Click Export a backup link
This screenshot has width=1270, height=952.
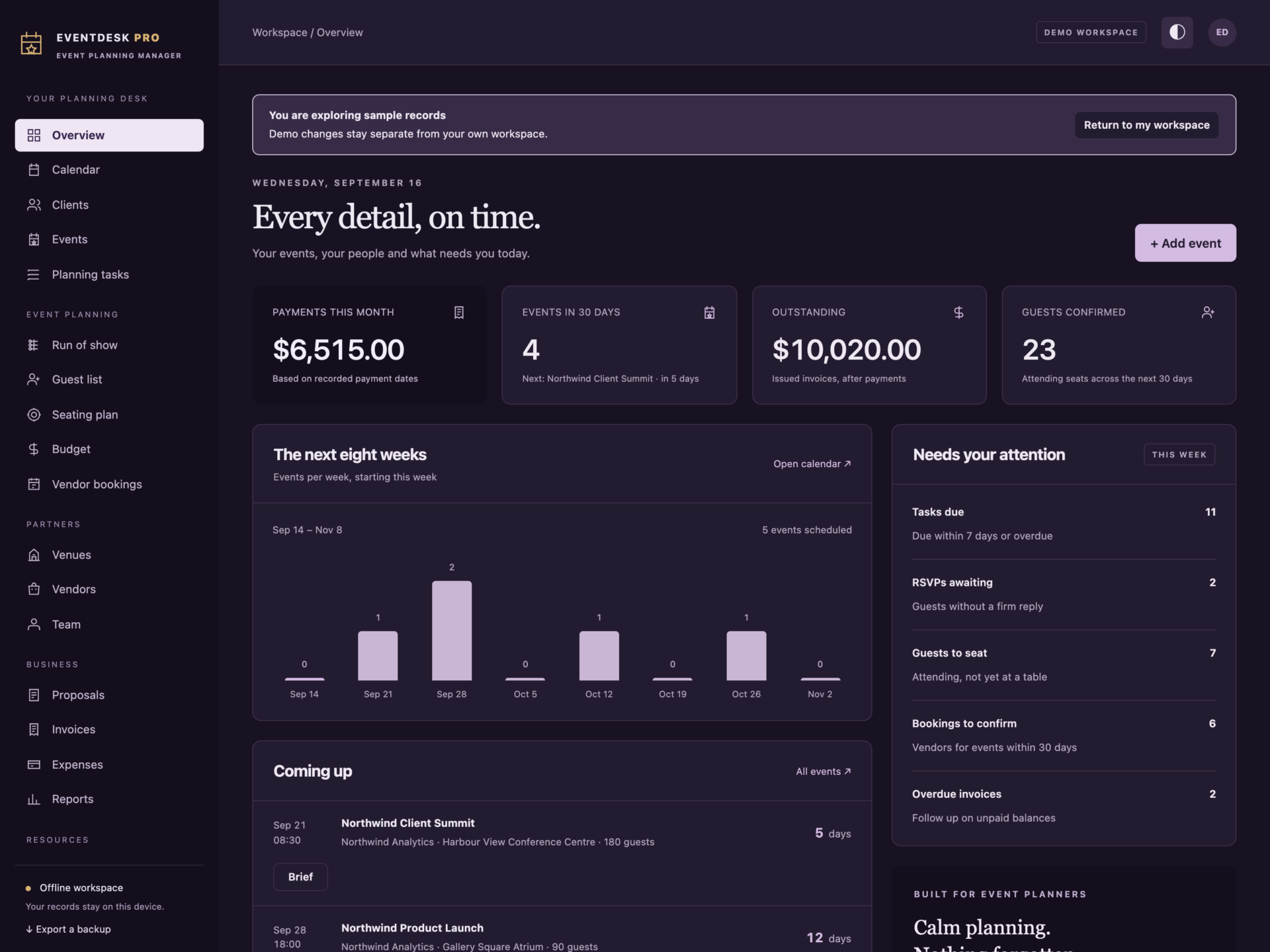[x=68, y=929]
